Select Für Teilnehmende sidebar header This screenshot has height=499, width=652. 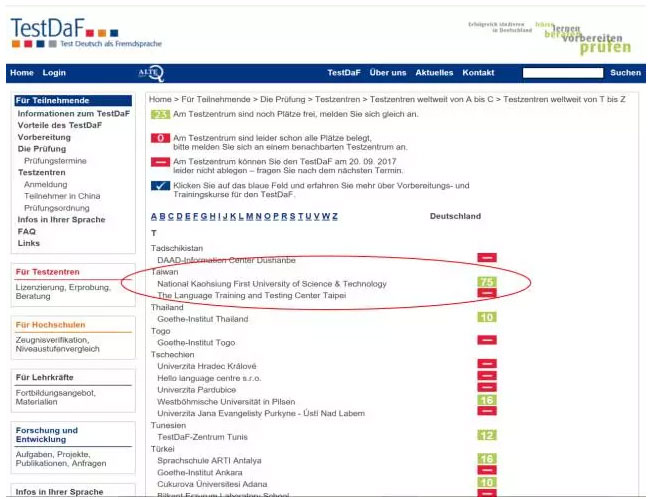[x=73, y=101]
